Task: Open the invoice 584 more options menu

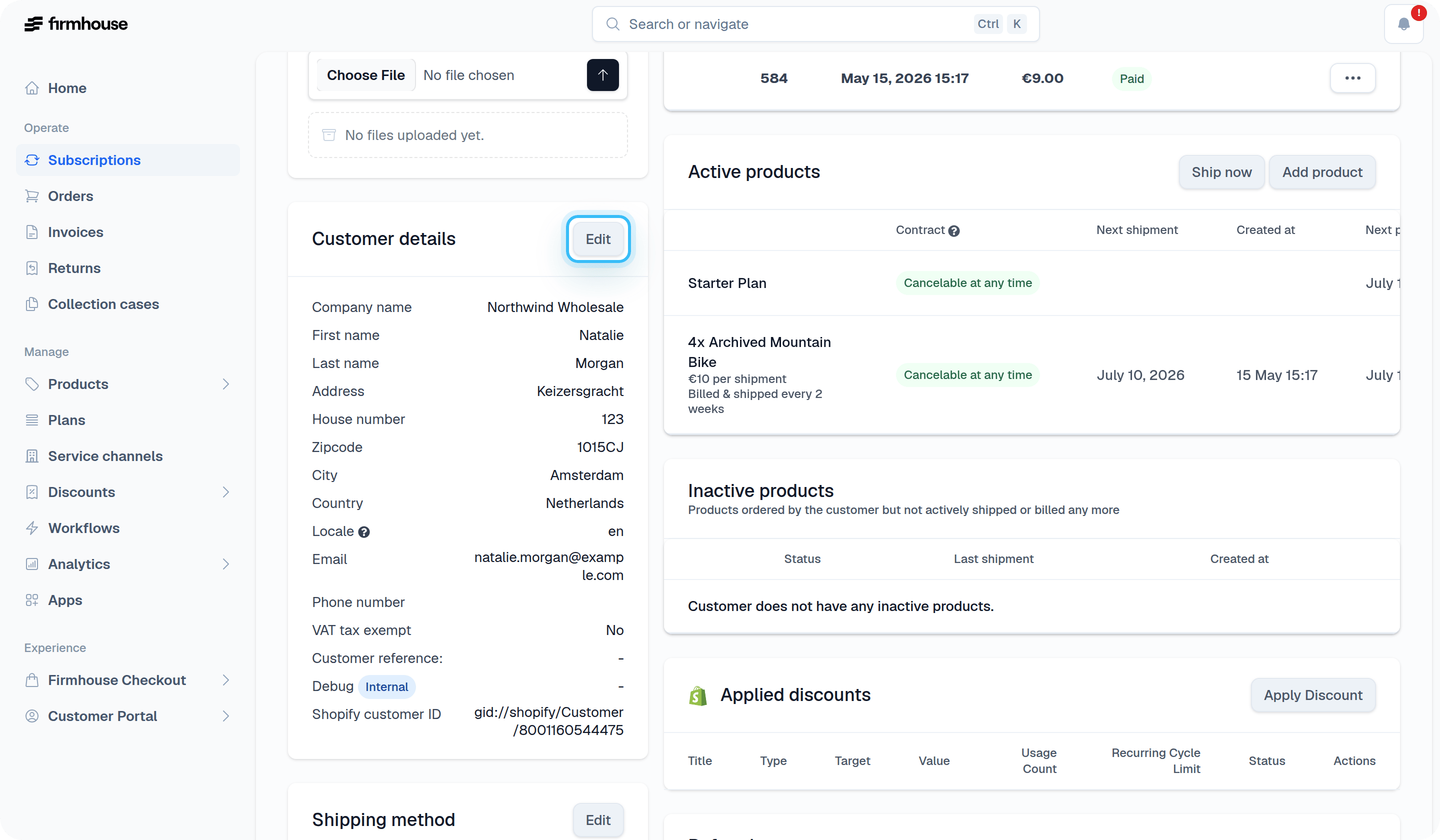Action: coord(1352,78)
